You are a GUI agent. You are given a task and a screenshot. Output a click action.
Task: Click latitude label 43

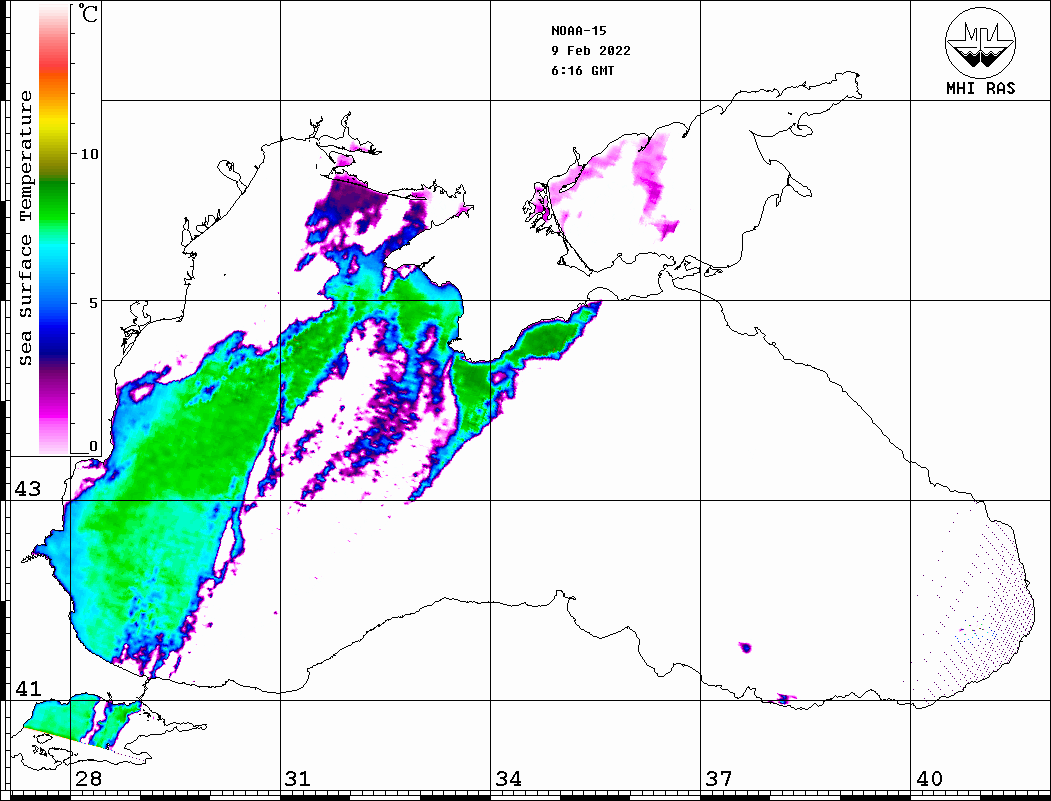tap(27, 489)
